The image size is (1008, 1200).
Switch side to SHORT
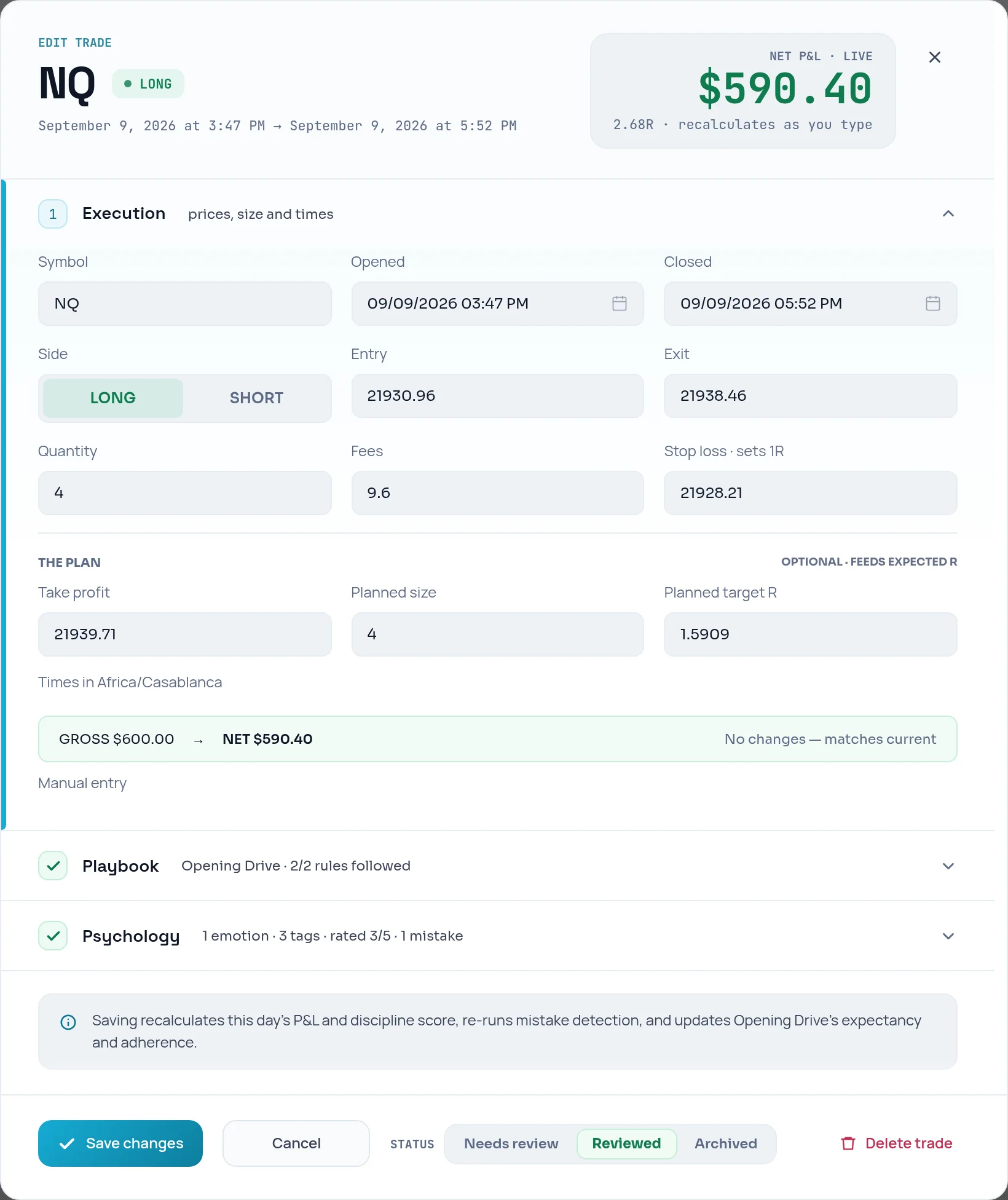tap(256, 398)
